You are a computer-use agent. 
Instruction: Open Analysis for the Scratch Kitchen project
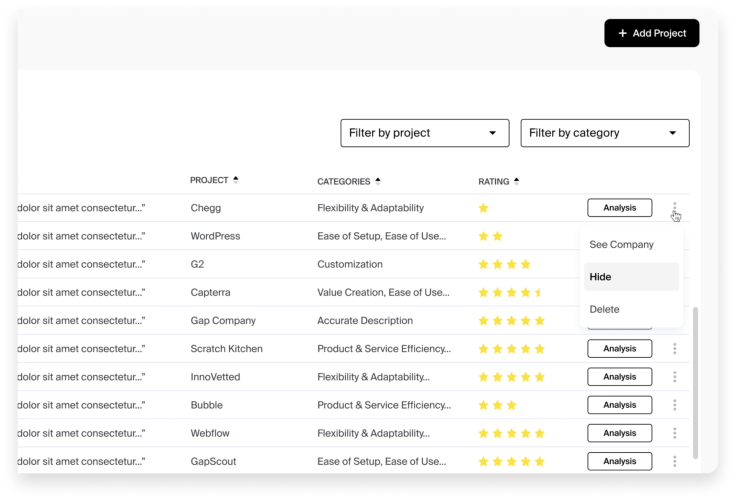(x=619, y=349)
